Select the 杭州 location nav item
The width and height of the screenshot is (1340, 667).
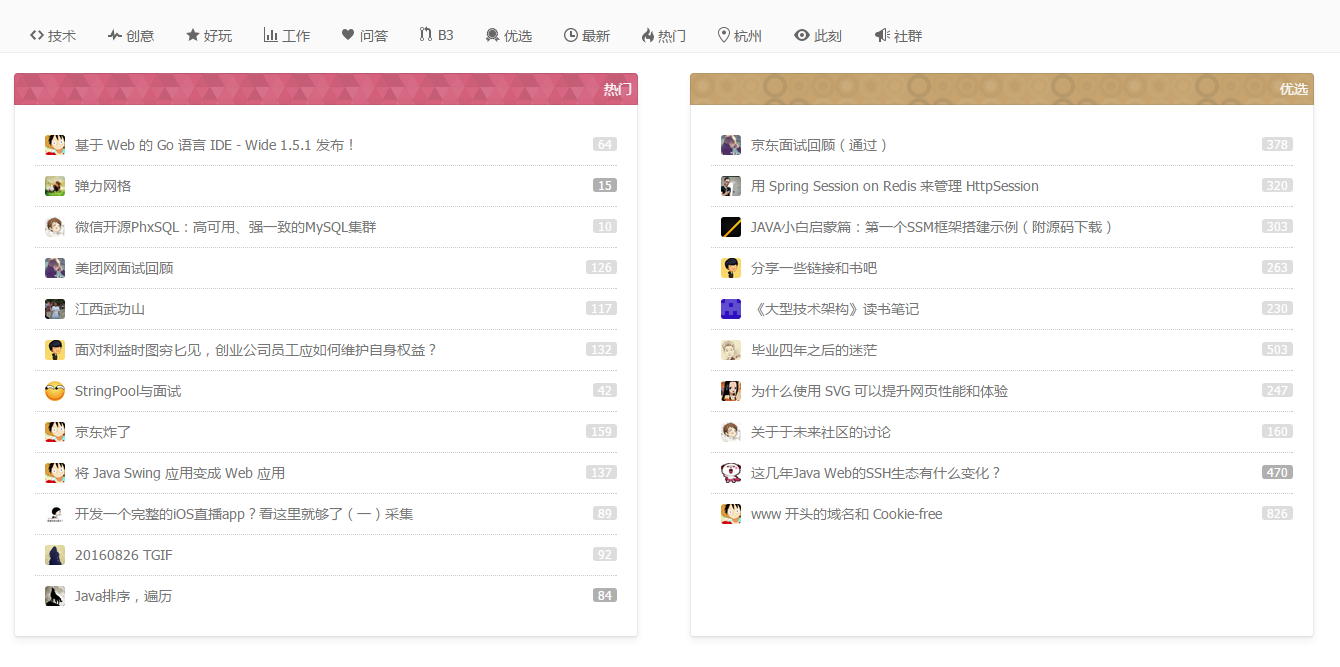tap(740, 35)
